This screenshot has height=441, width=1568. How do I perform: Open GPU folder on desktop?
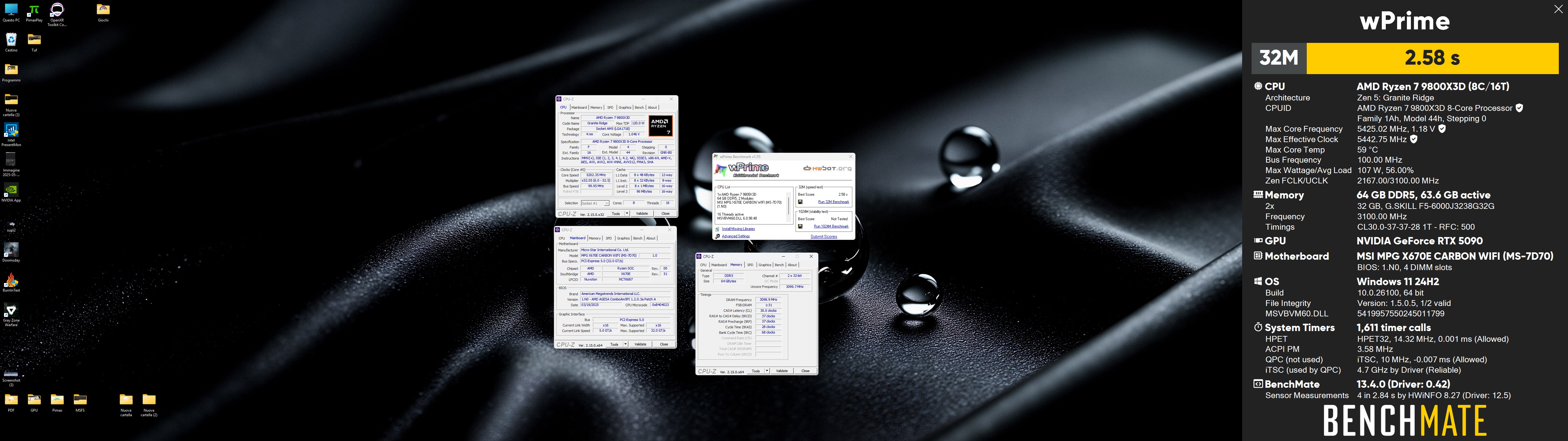[34, 403]
